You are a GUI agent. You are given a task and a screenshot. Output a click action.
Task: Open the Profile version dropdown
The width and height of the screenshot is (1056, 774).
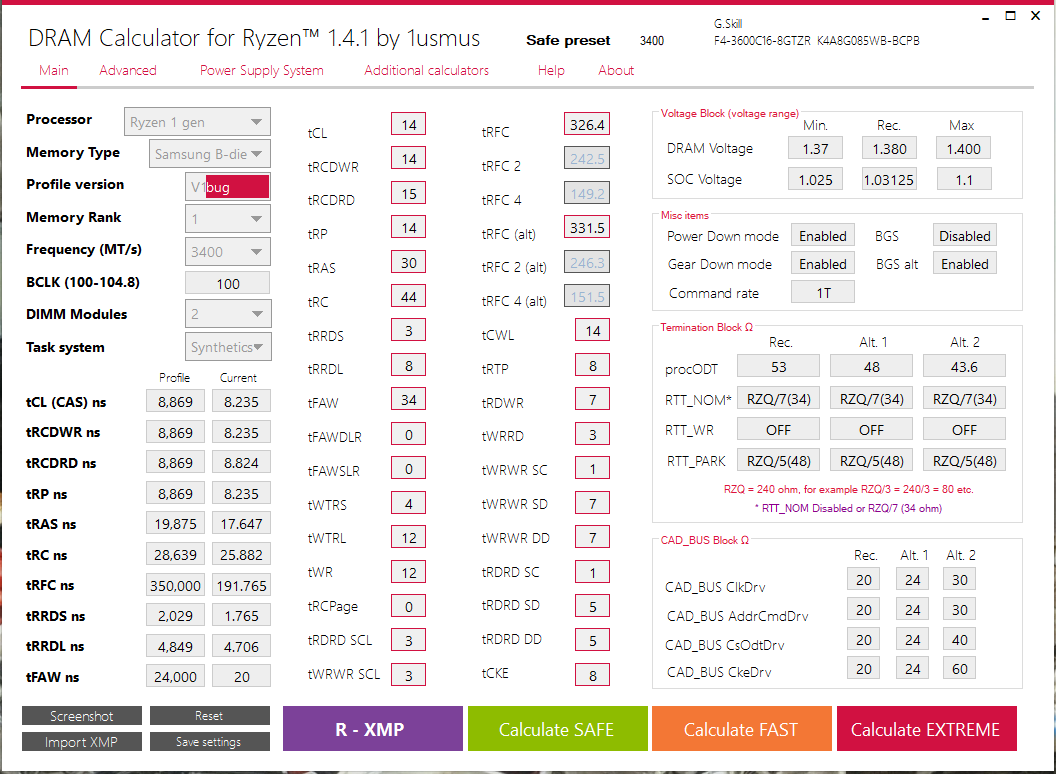pyautogui.click(x=228, y=187)
